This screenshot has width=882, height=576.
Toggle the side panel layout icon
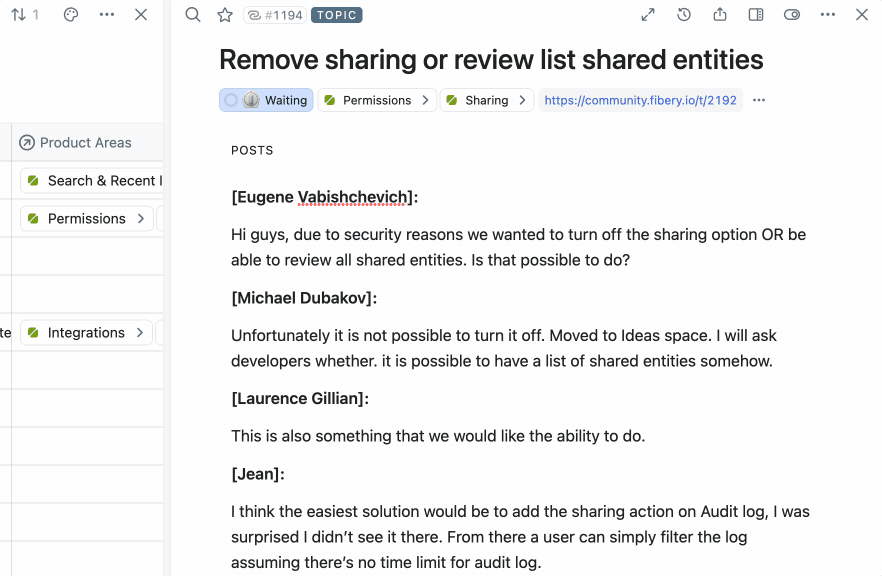756,15
